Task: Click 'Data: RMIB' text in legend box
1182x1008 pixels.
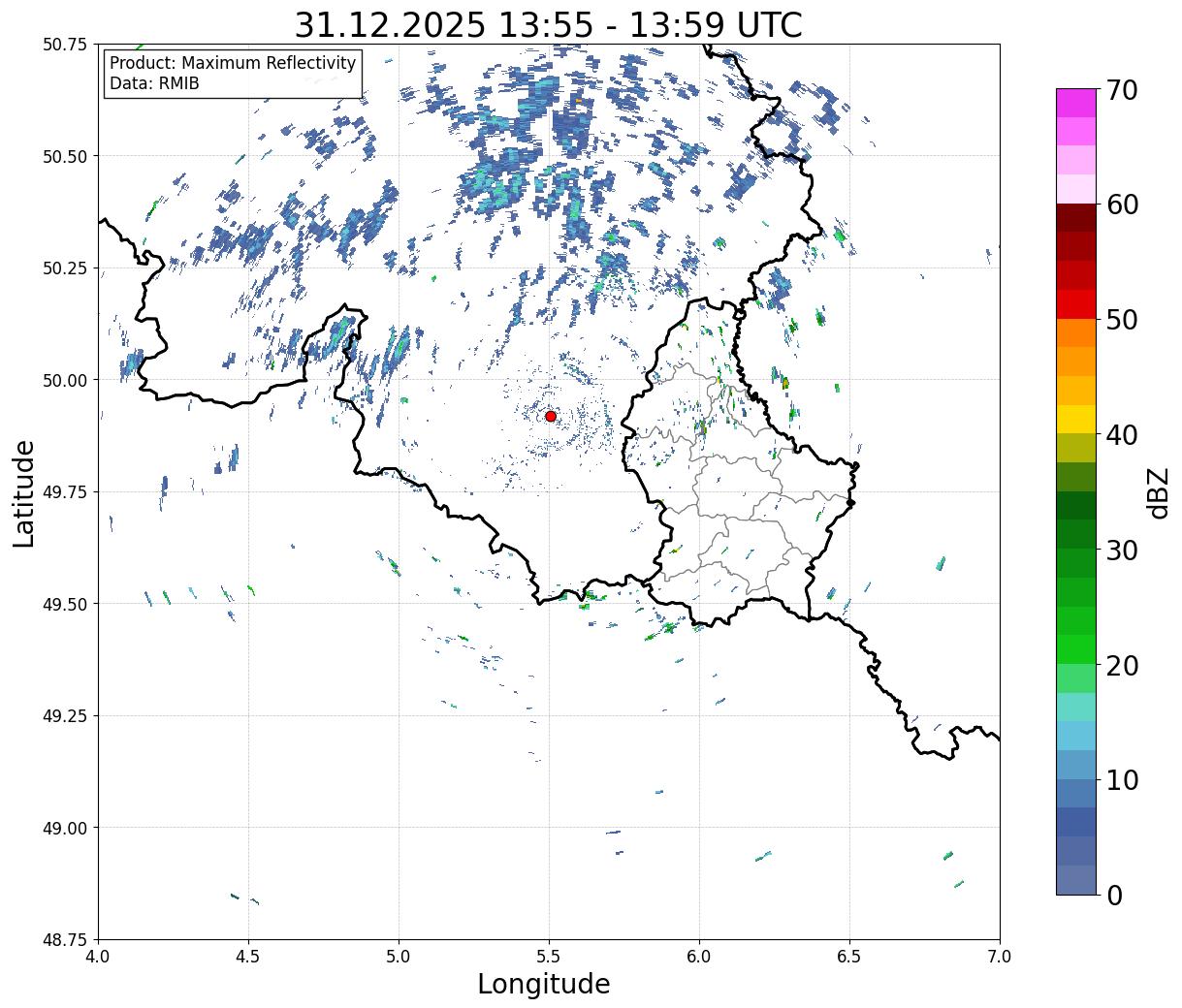Action: [x=154, y=83]
